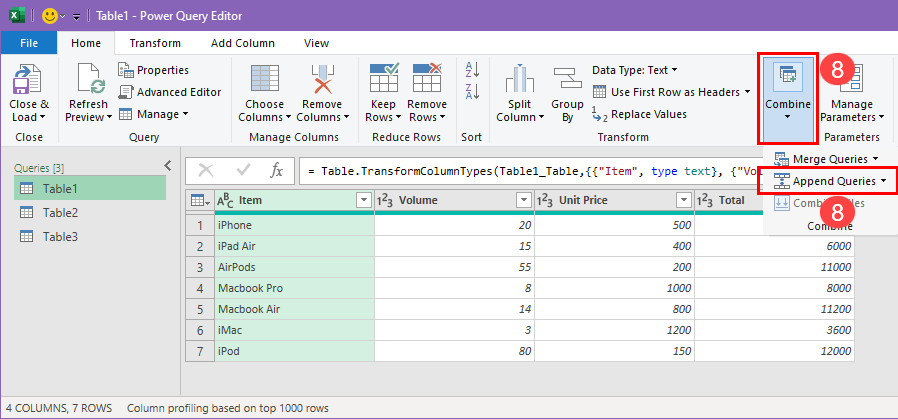
Task: Open the Item column filter dropdown
Action: pyautogui.click(x=364, y=200)
